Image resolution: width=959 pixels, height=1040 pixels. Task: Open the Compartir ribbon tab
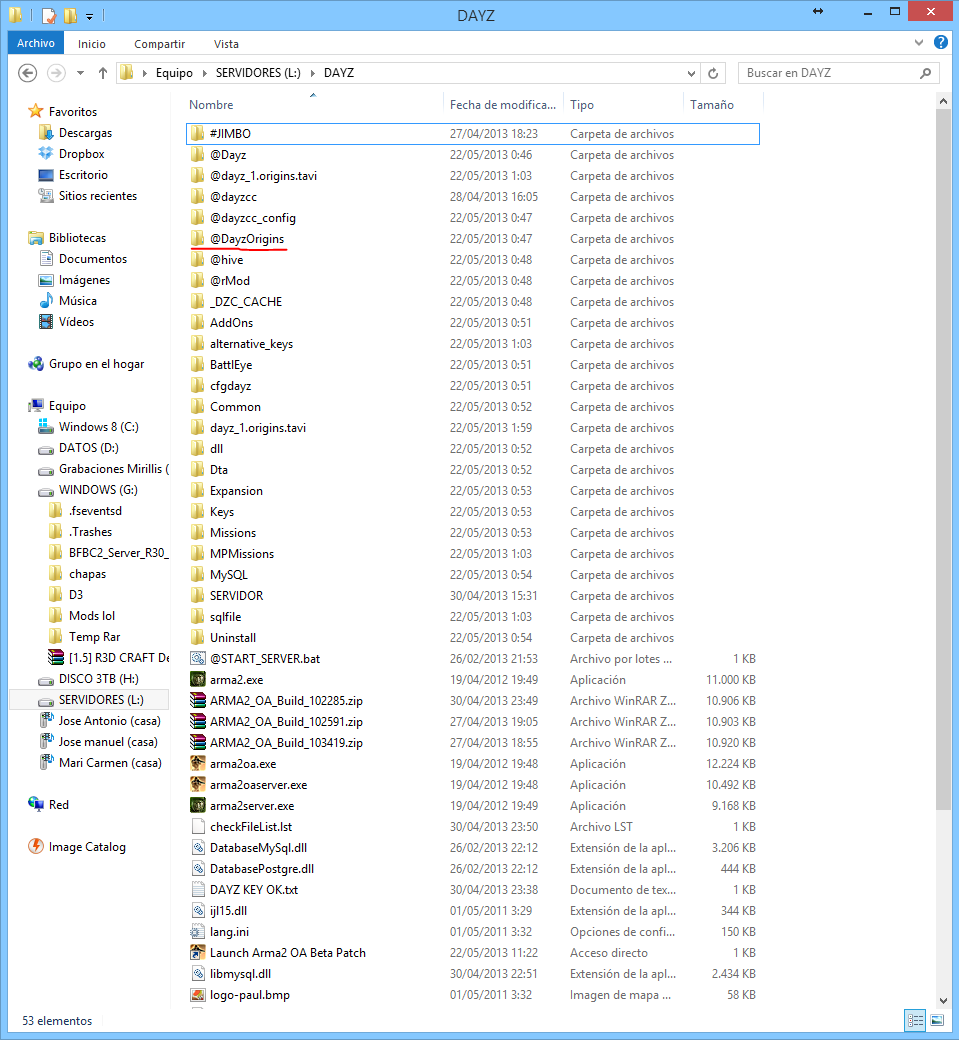tap(159, 44)
